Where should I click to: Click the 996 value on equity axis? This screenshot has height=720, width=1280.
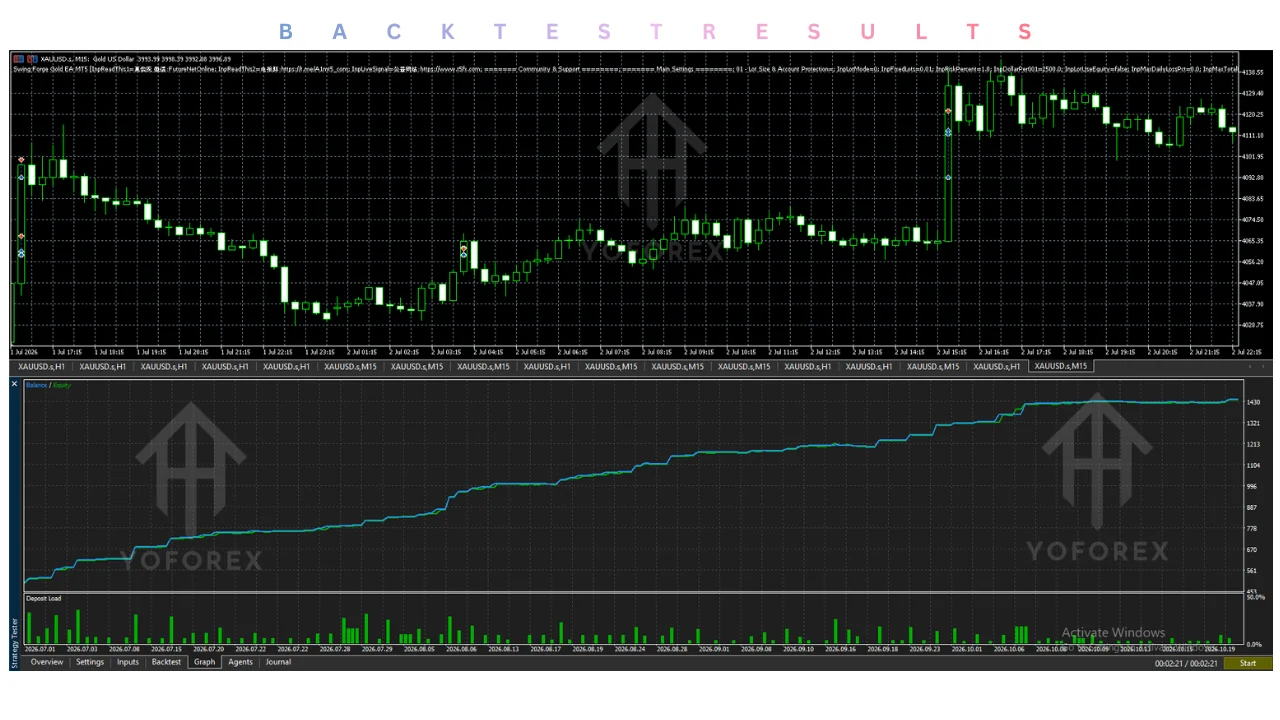1252,487
